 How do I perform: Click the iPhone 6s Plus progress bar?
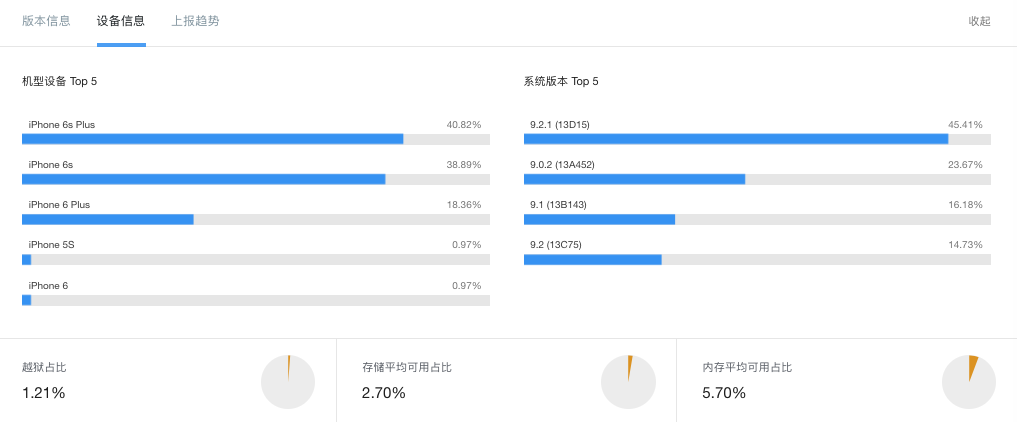coord(255,139)
